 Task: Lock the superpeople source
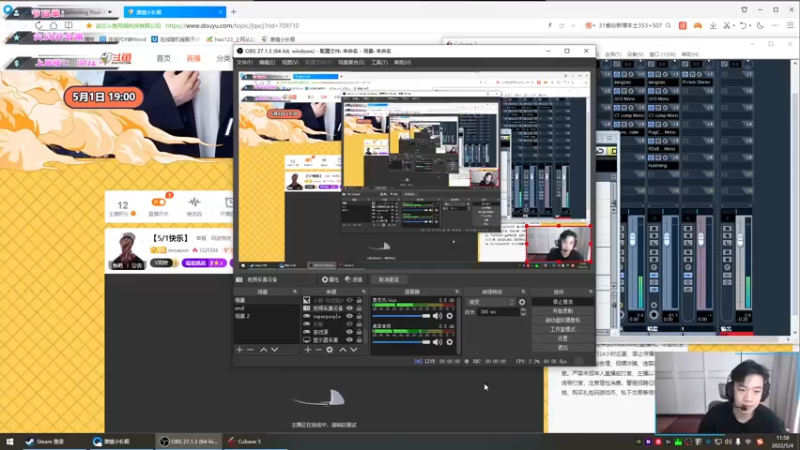(359, 316)
